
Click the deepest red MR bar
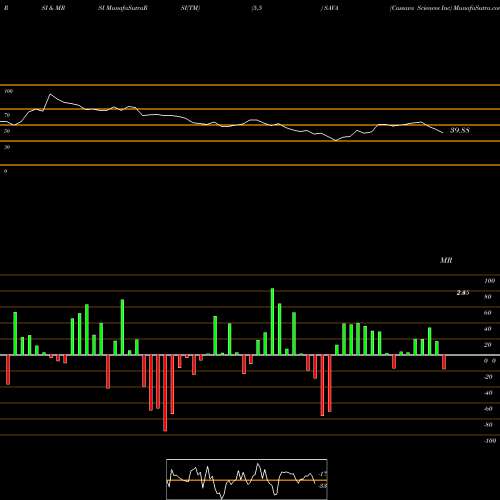165,393
